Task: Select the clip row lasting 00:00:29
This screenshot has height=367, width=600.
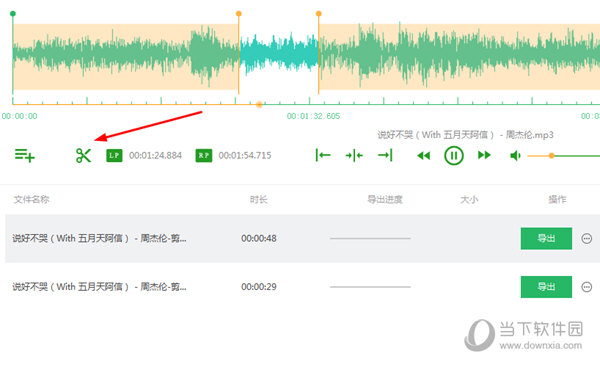Action: (x=302, y=287)
